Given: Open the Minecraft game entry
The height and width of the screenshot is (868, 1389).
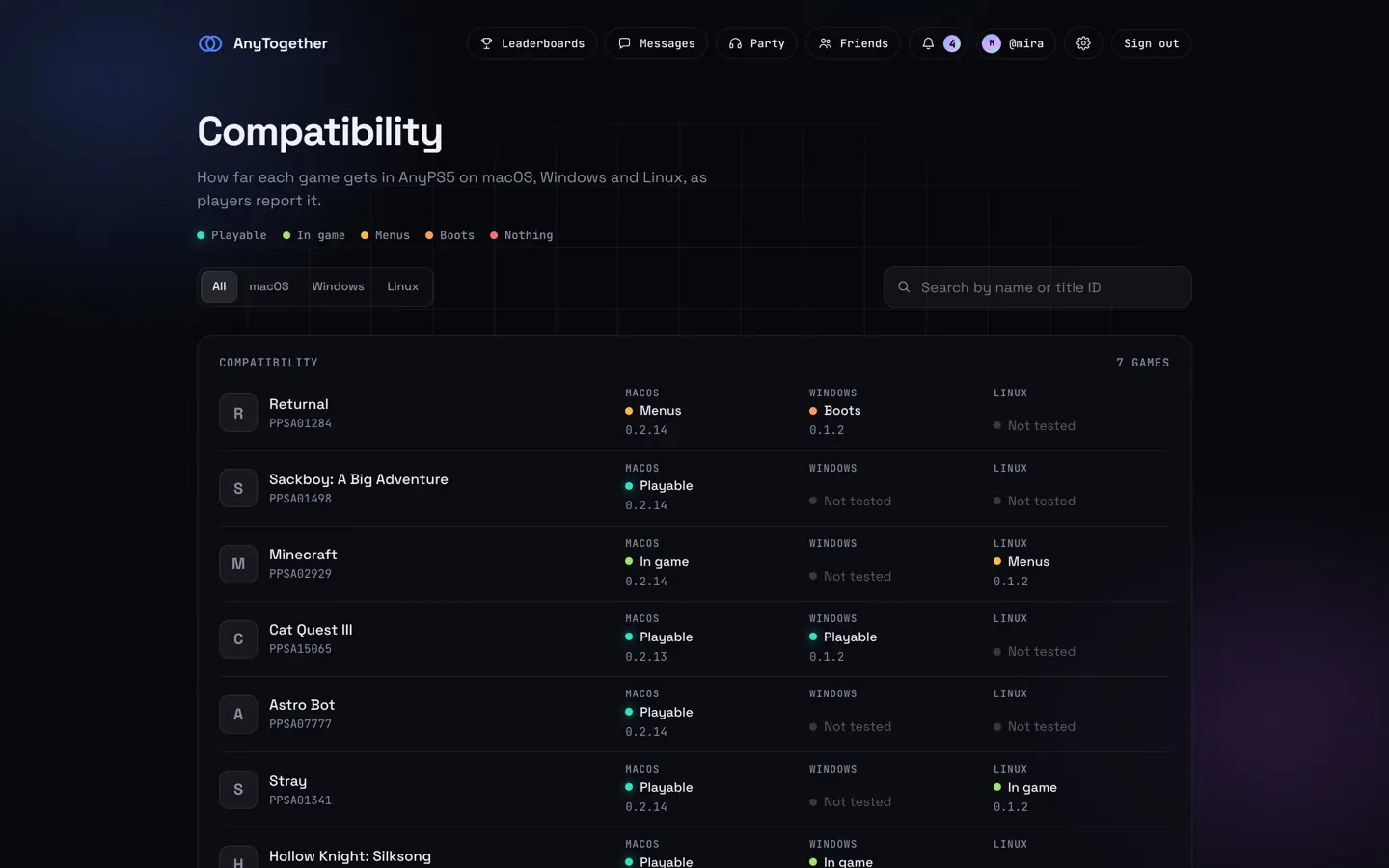Looking at the screenshot, I should tap(694, 563).
